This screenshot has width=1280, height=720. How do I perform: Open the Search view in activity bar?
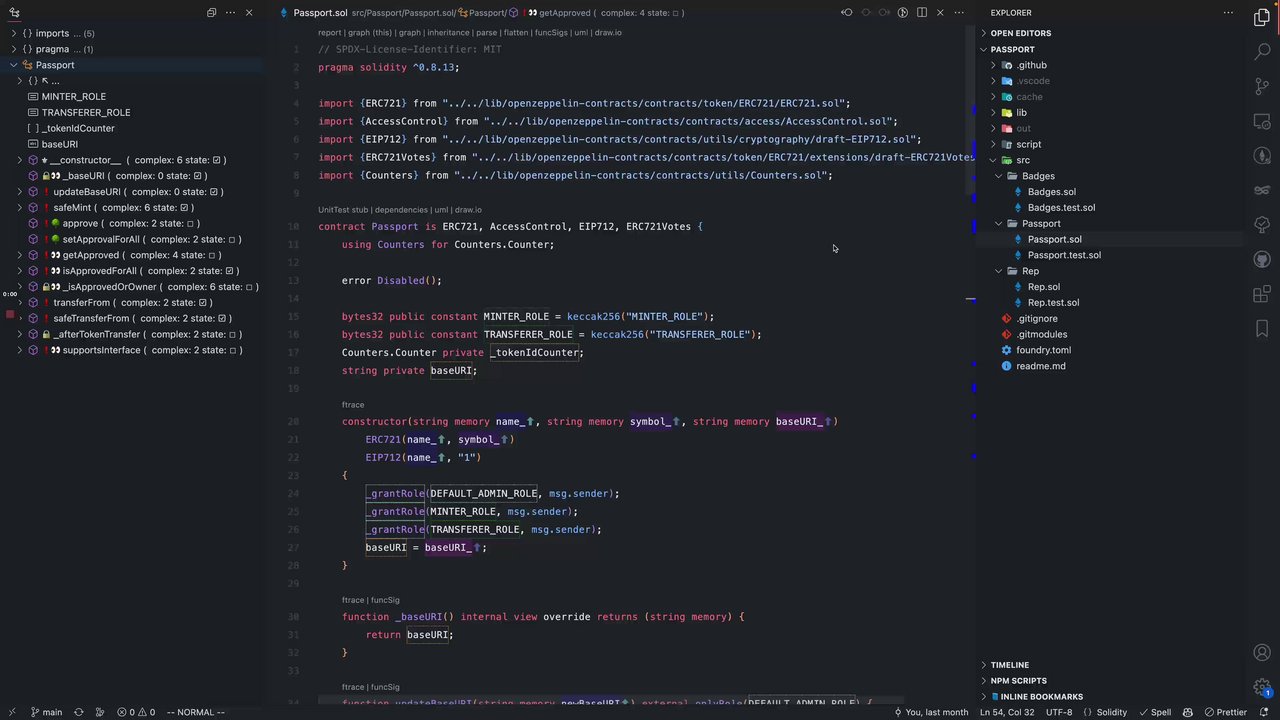click(1262, 52)
